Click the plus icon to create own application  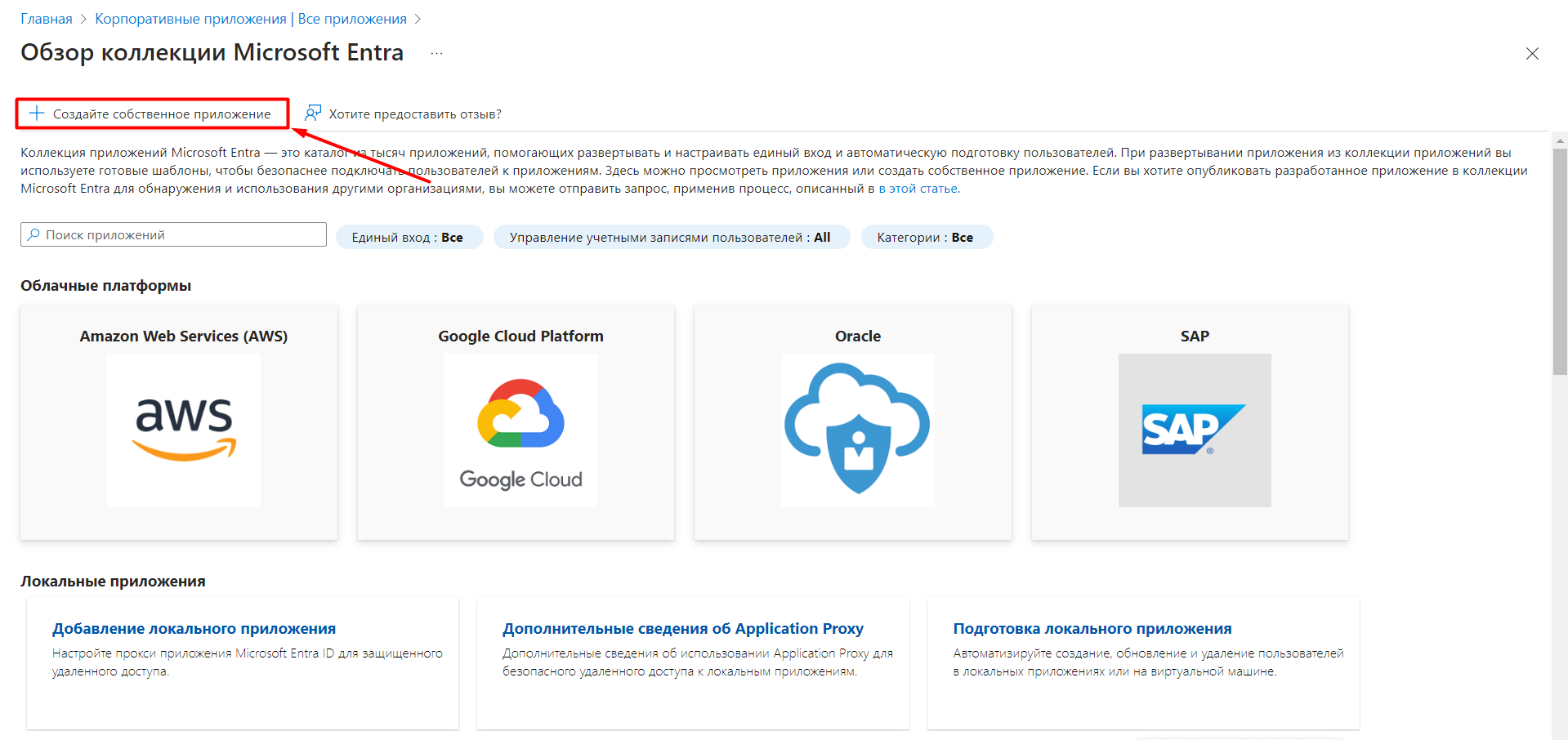click(x=37, y=114)
